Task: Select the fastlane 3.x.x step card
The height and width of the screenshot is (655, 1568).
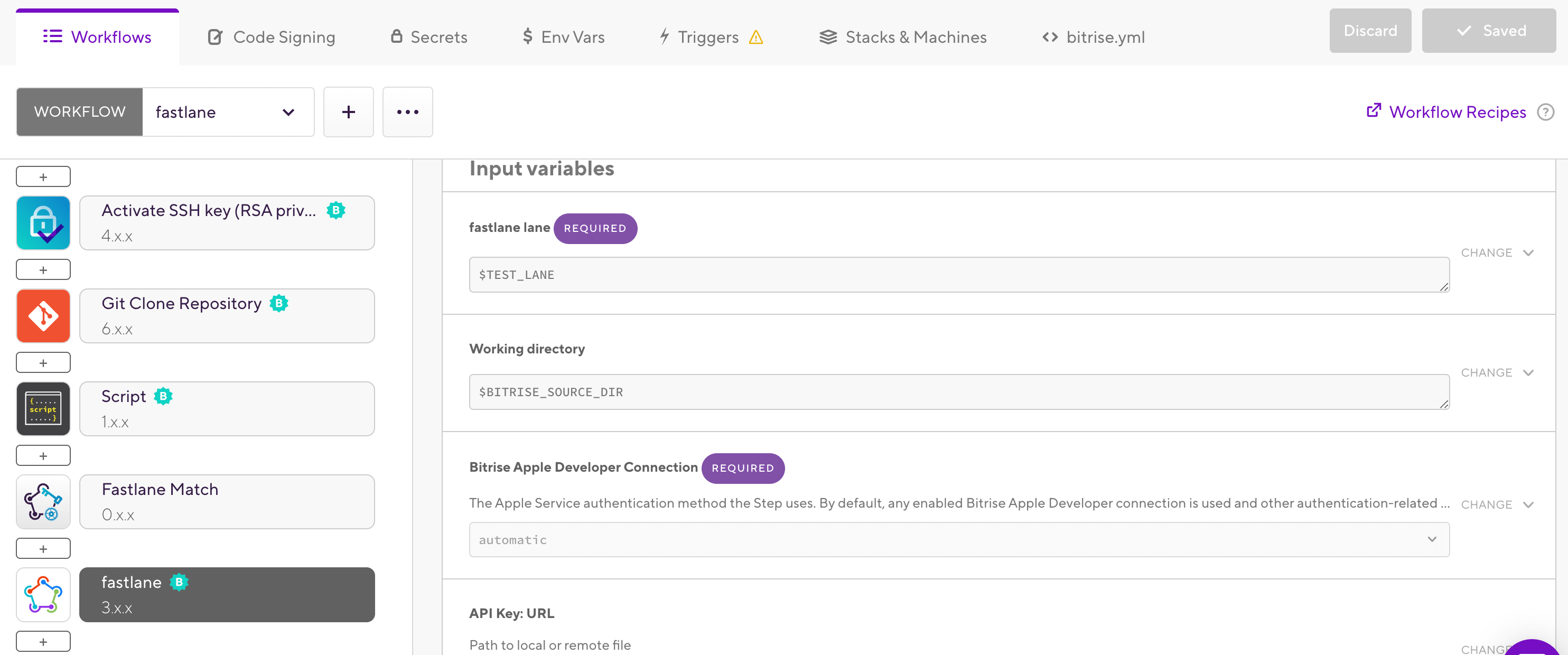Action: coord(227,595)
